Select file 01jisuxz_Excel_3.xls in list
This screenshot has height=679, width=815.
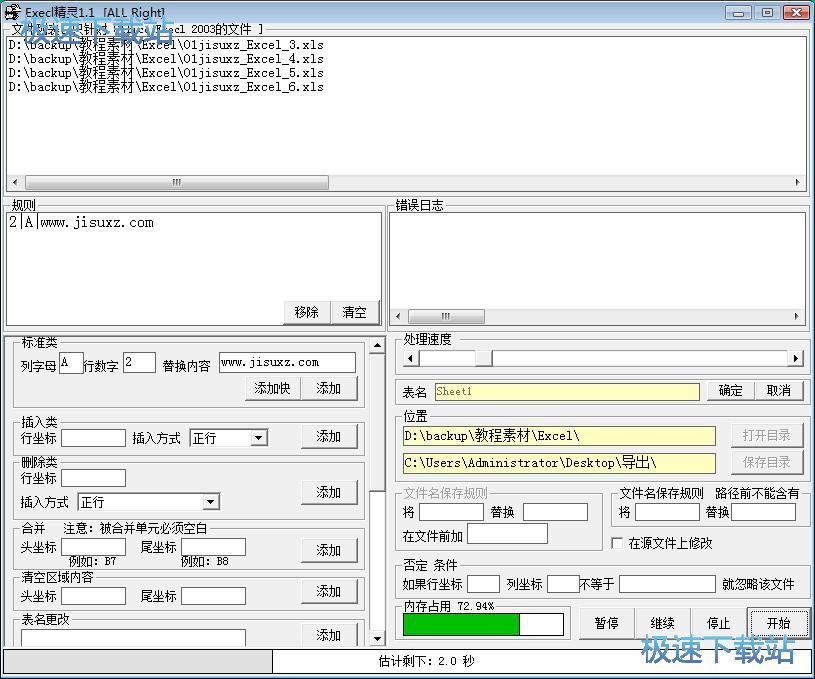tap(166, 45)
